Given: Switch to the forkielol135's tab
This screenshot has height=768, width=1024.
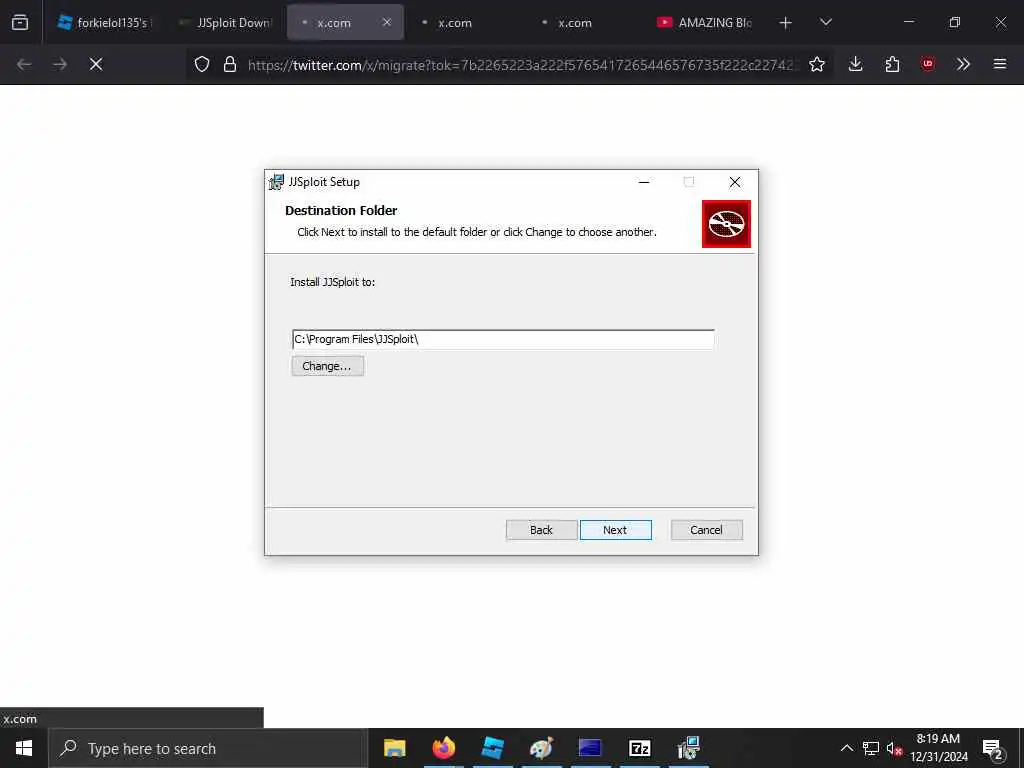Looking at the screenshot, I should point(104,23).
